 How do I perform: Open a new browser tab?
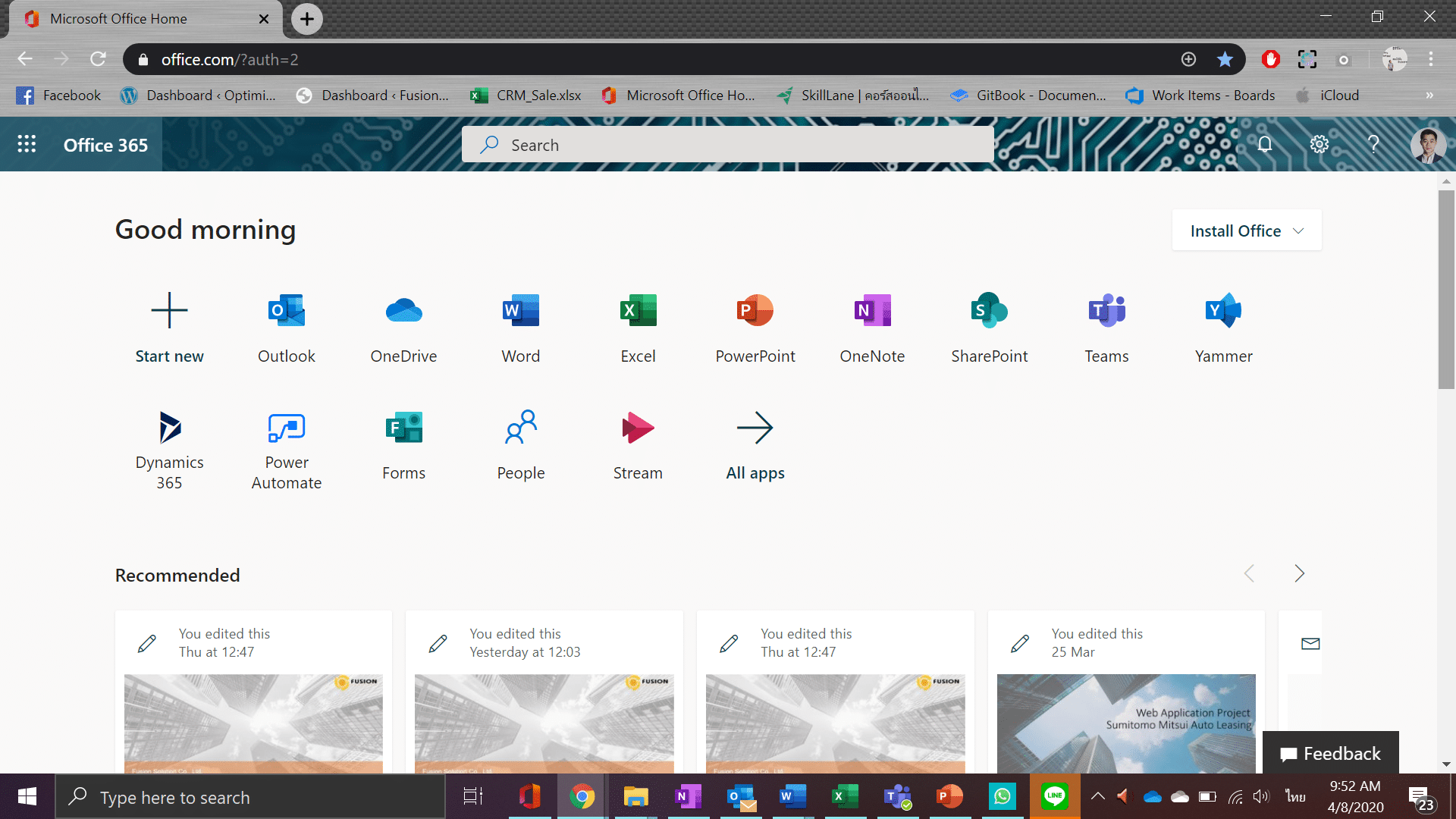click(x=307, y=19)
